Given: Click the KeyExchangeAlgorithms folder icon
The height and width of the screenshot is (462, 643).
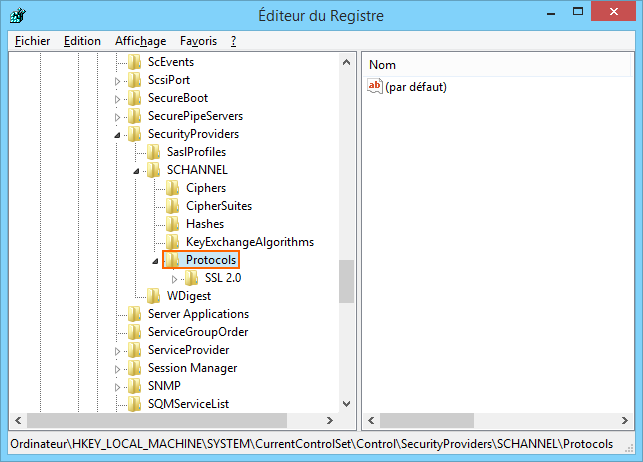Looking at the screenshot, I should tap(173, 242).
